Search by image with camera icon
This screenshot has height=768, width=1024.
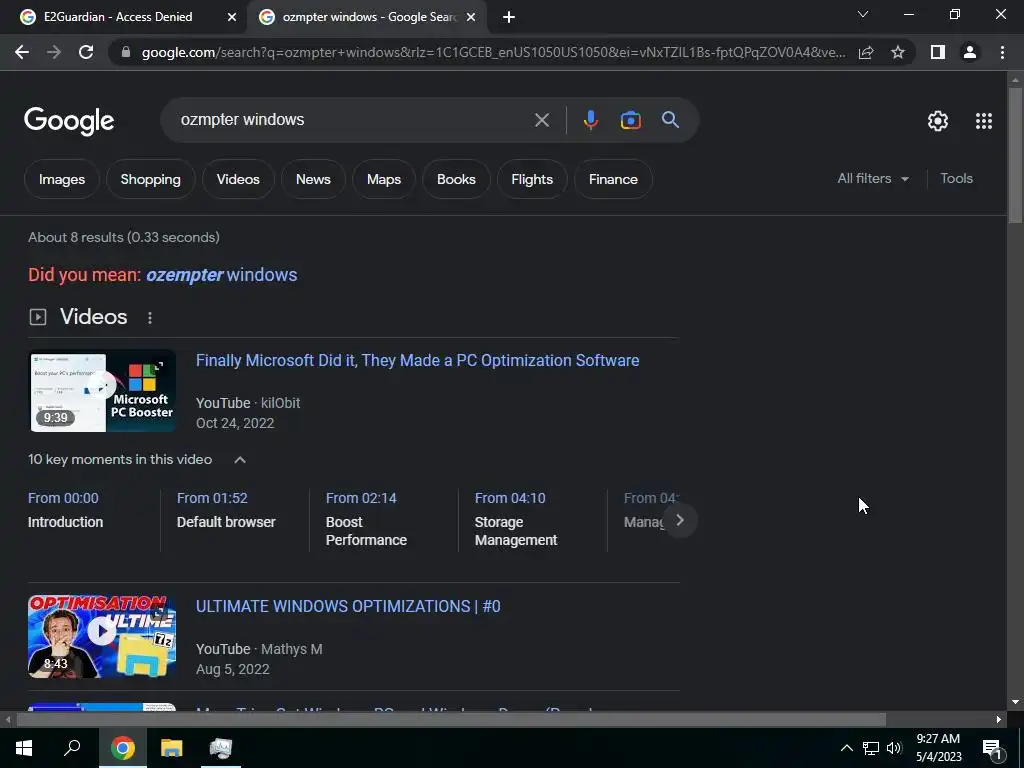click(630, 120)
